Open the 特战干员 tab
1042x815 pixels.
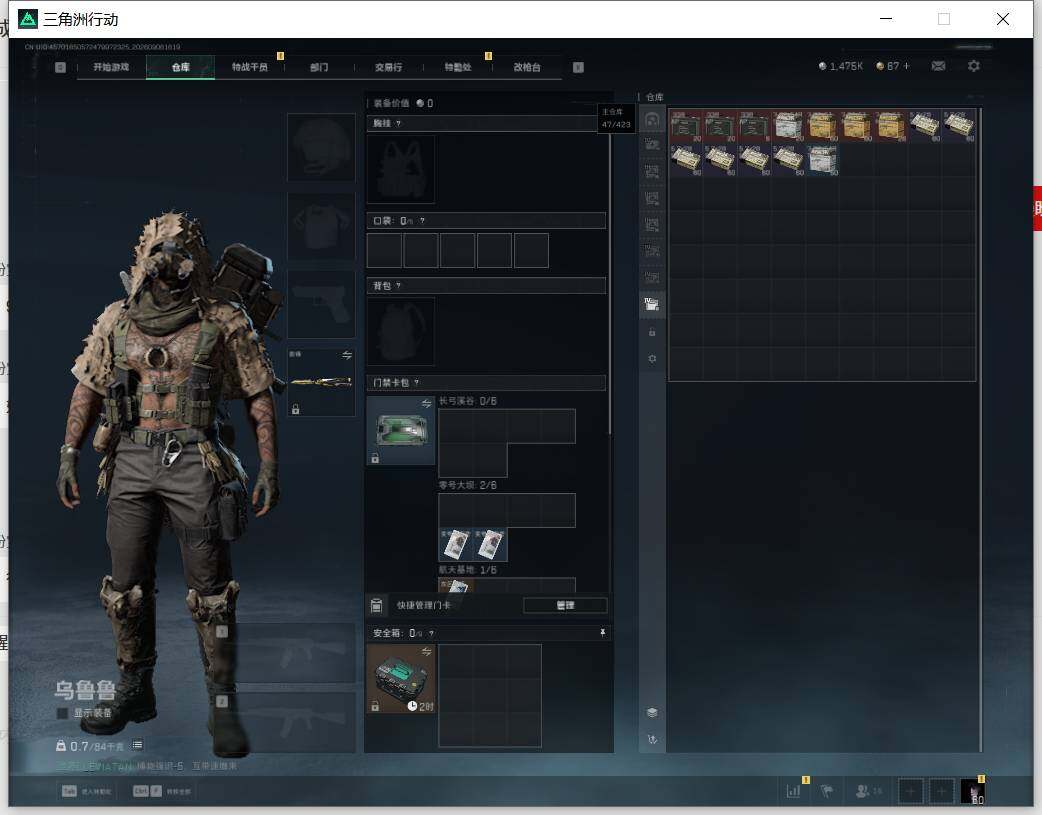(249, 67)
